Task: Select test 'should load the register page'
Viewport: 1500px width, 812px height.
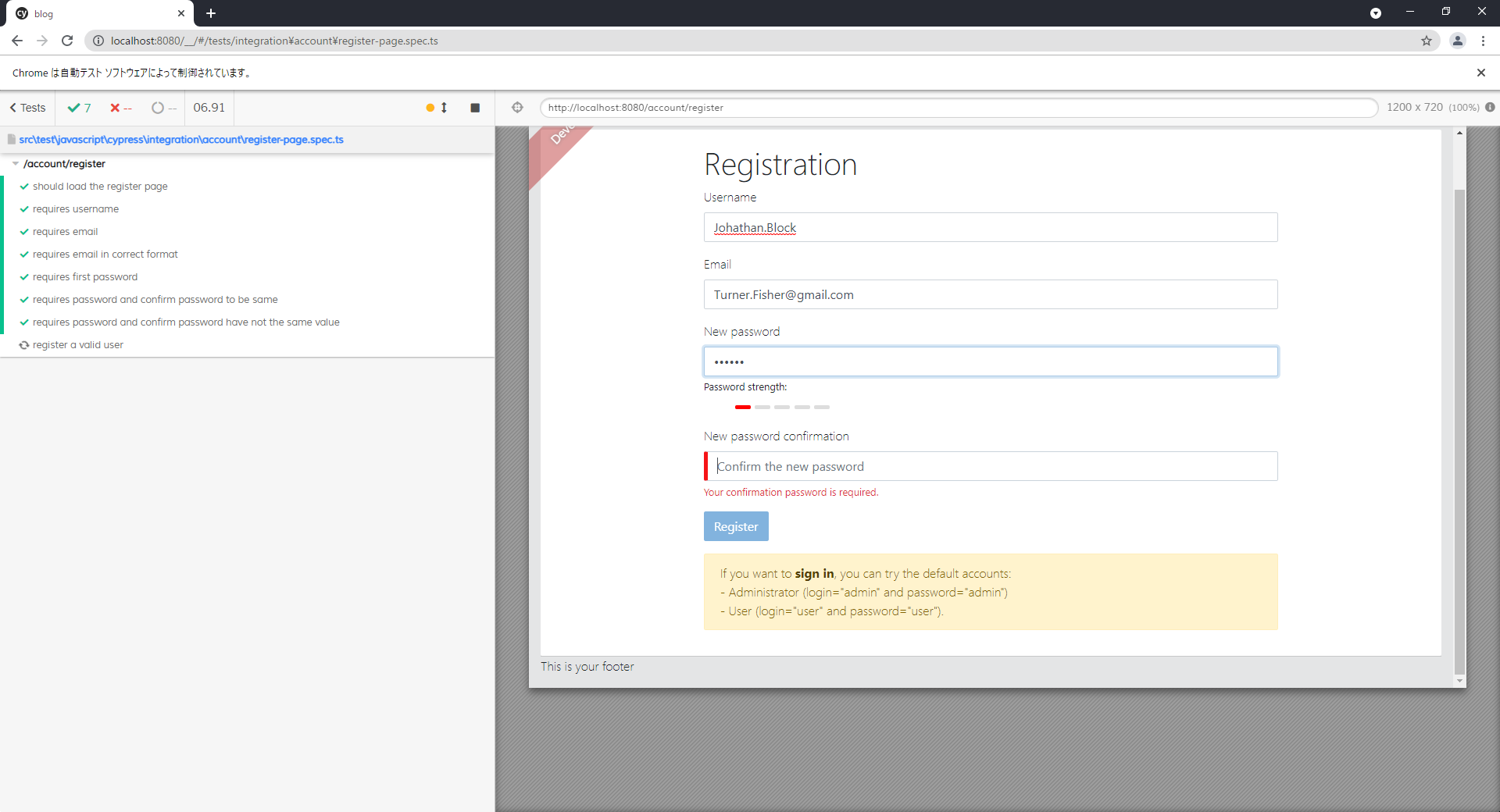Action: point(100,187)
